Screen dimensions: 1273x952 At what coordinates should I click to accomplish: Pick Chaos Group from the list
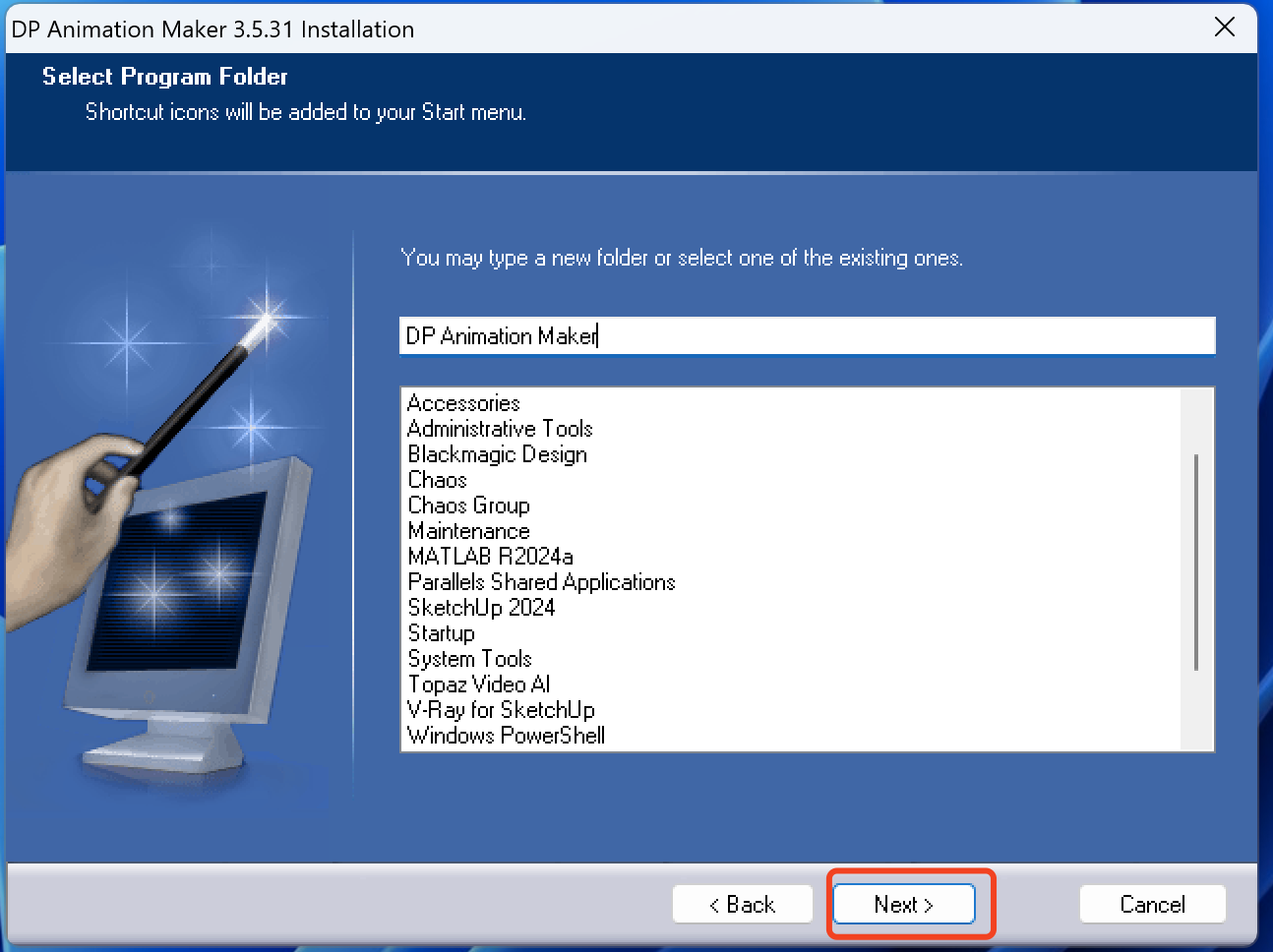pyautogui.click(x=468, y=506)
